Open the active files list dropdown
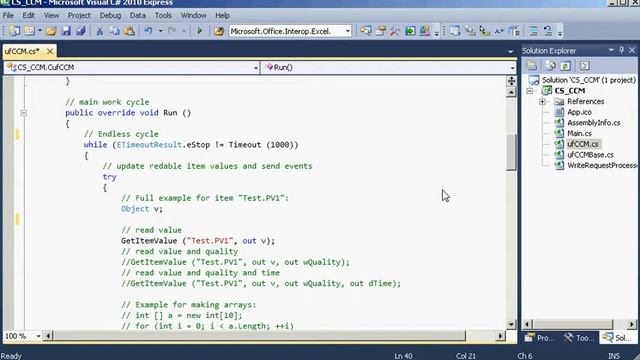 [x=511, y=51]
